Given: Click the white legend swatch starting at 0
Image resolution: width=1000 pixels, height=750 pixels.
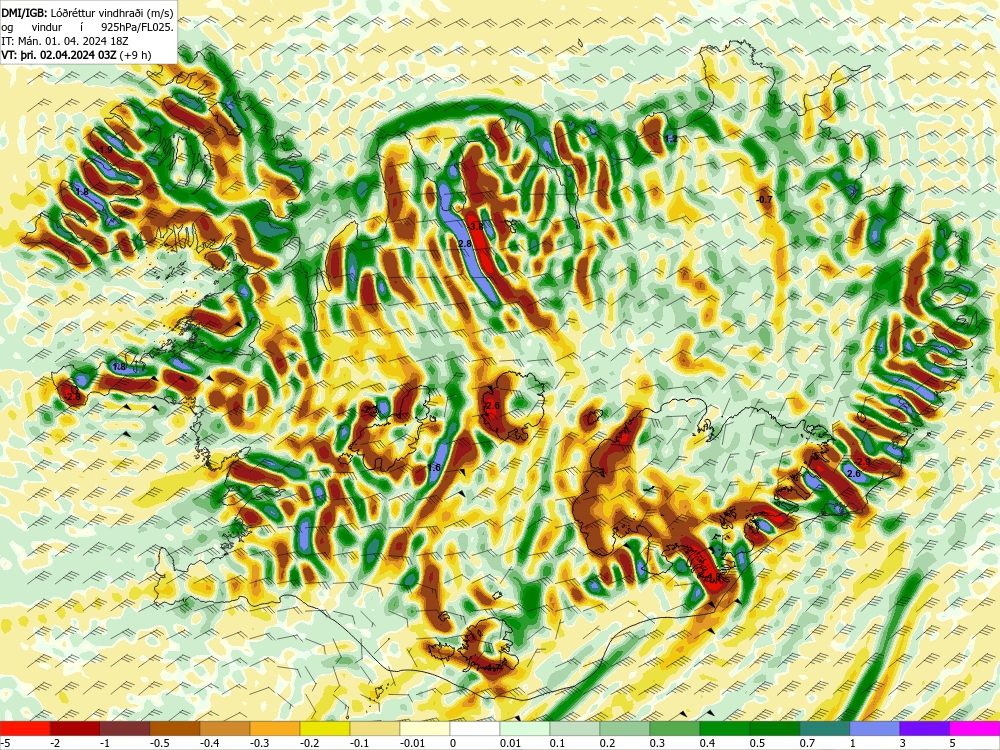Looking at the screenshot, I should pos(475,728).
